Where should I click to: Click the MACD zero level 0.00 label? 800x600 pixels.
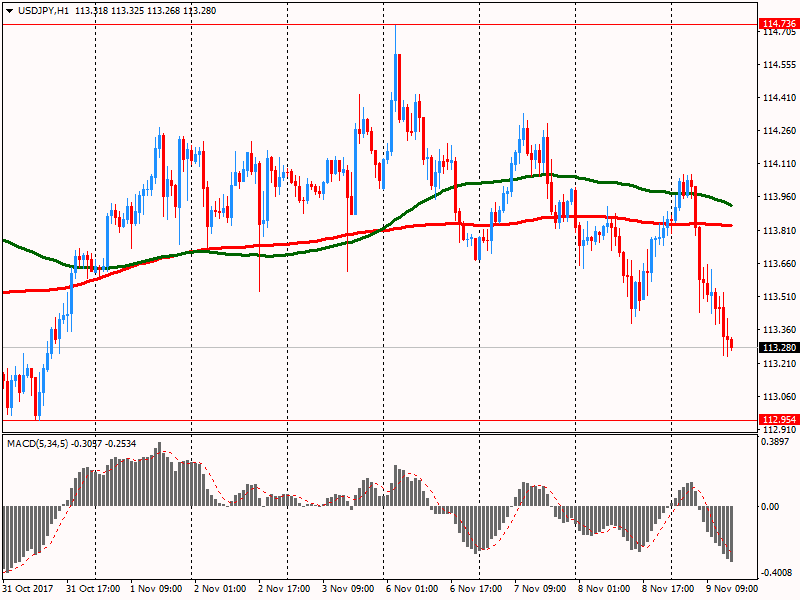pyautogui.click(x=770, y=507)
